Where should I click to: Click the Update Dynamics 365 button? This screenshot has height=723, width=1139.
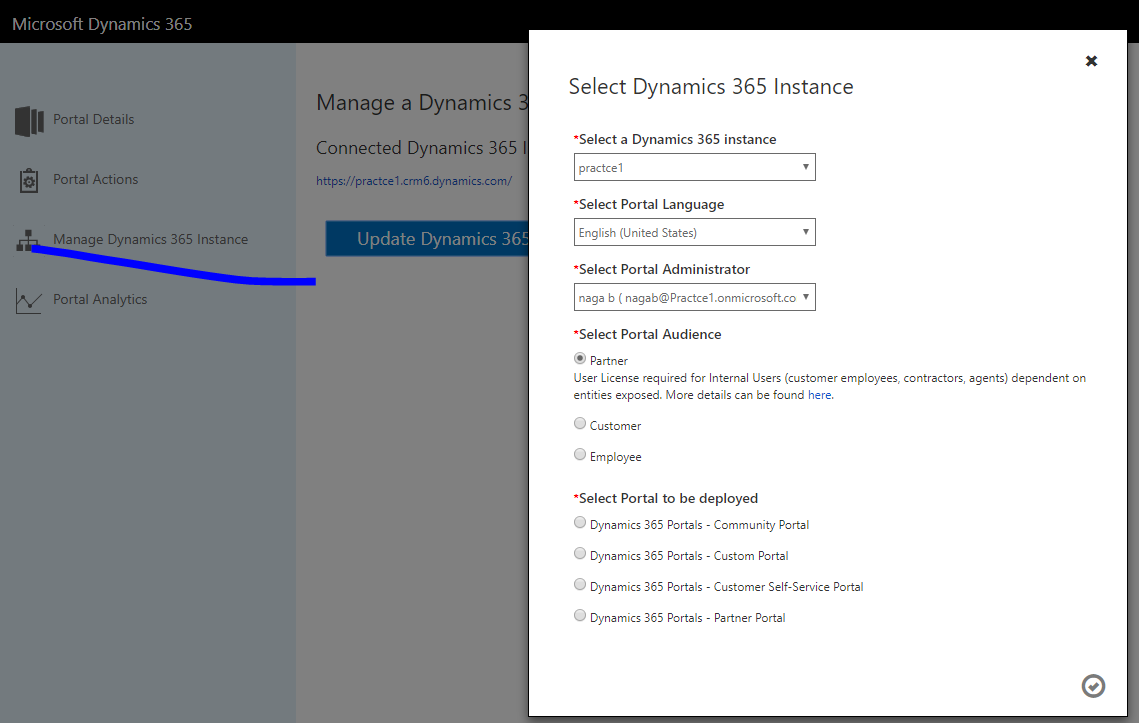click(427, 238)
